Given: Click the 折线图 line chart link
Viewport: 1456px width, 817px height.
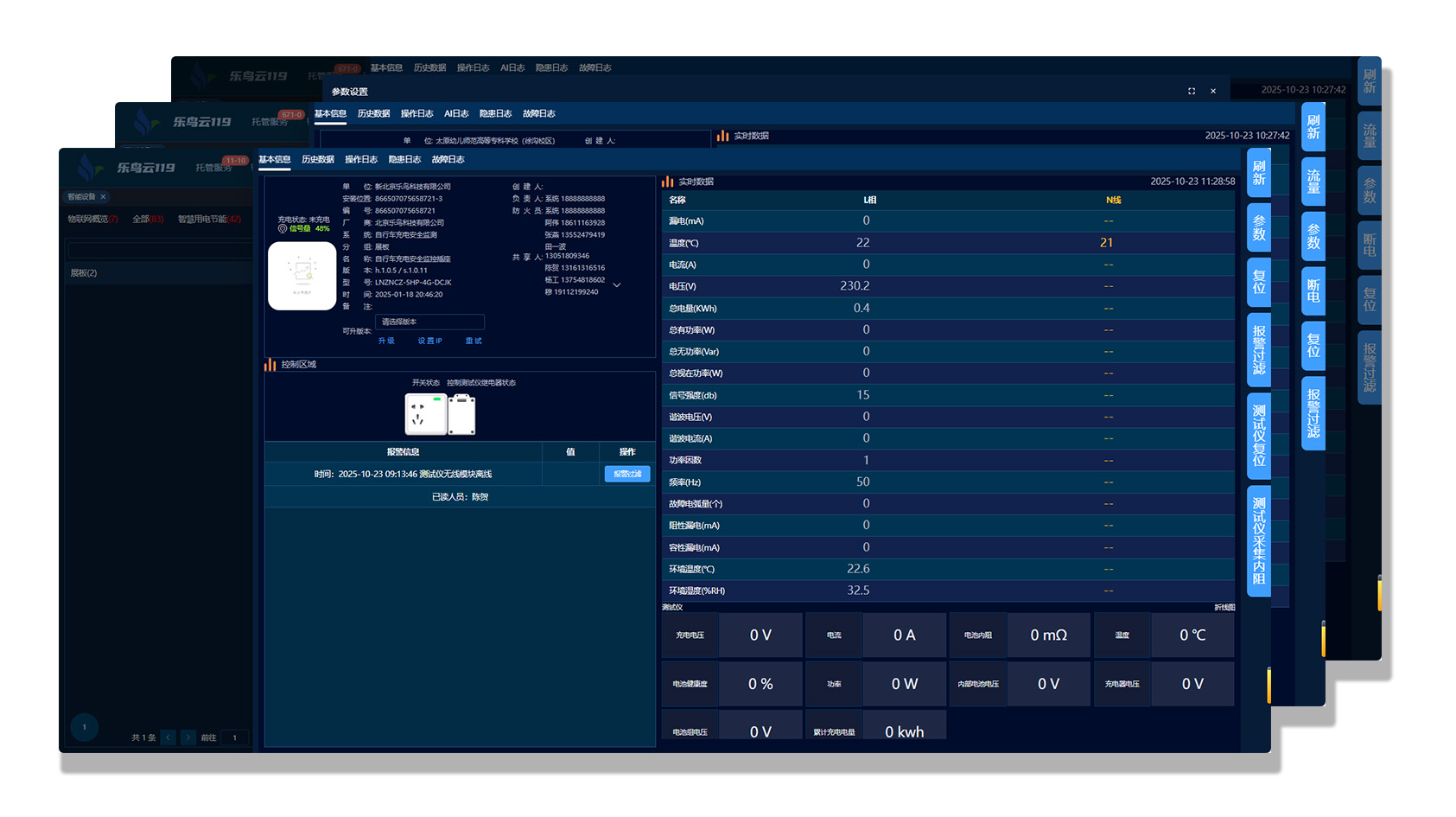Looking at the screenshot, I should pyautogui.click(x=1224, y=608).
